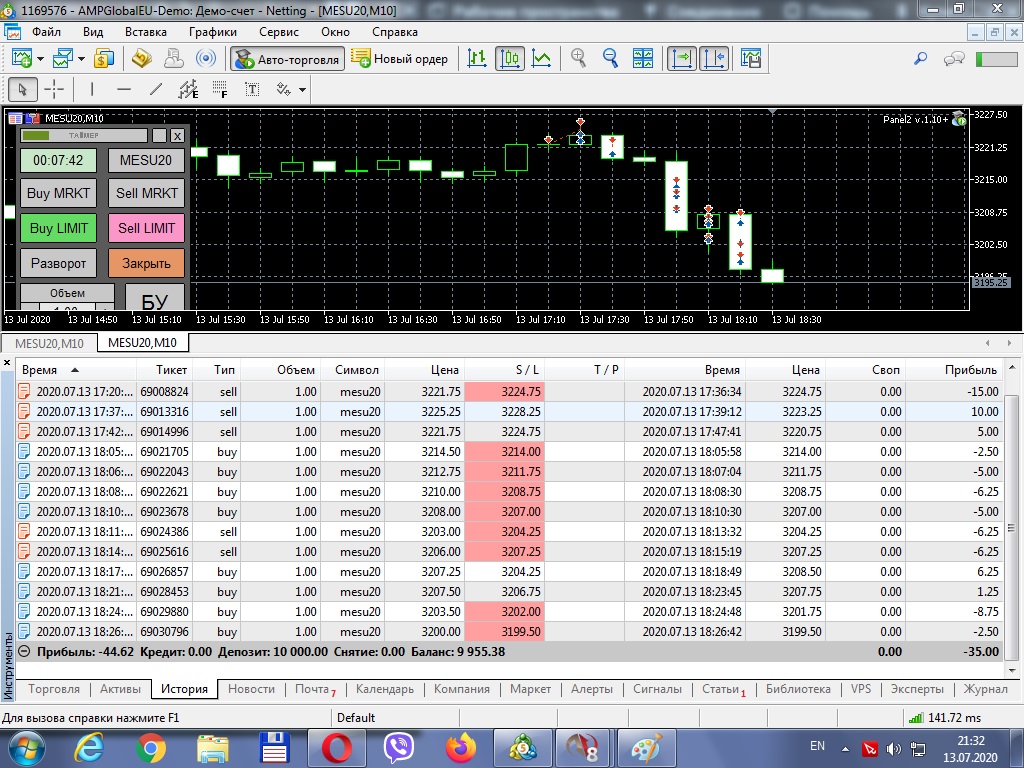This screenshot has width=1024, height=768.
Task: Switch to the Журнал tab
Action: tap(985, 689)
